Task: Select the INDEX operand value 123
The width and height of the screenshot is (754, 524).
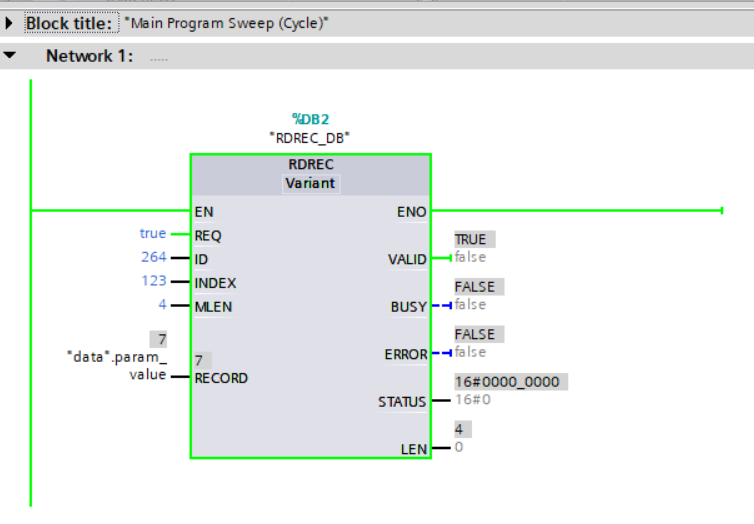Action: [x=153, y=281]
